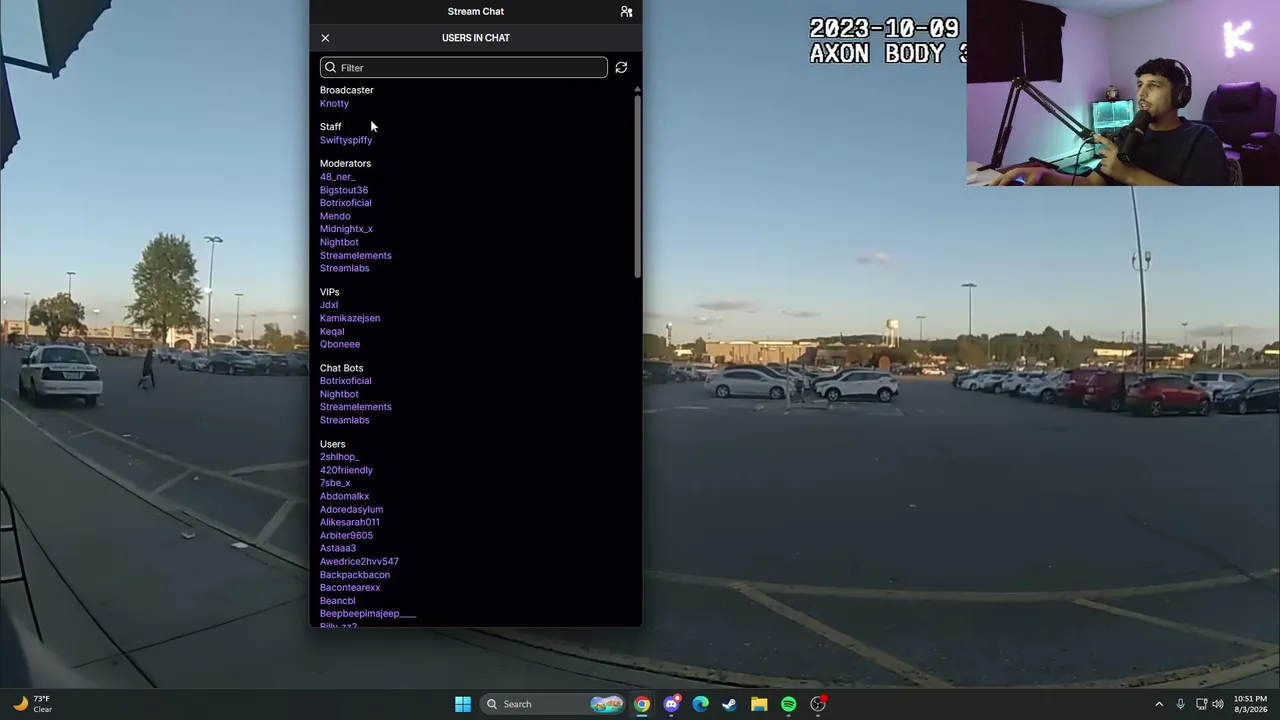Viewport: 1280px width, 720px height.
Task: Select moderator Mendo
Action: pos(335,216)
